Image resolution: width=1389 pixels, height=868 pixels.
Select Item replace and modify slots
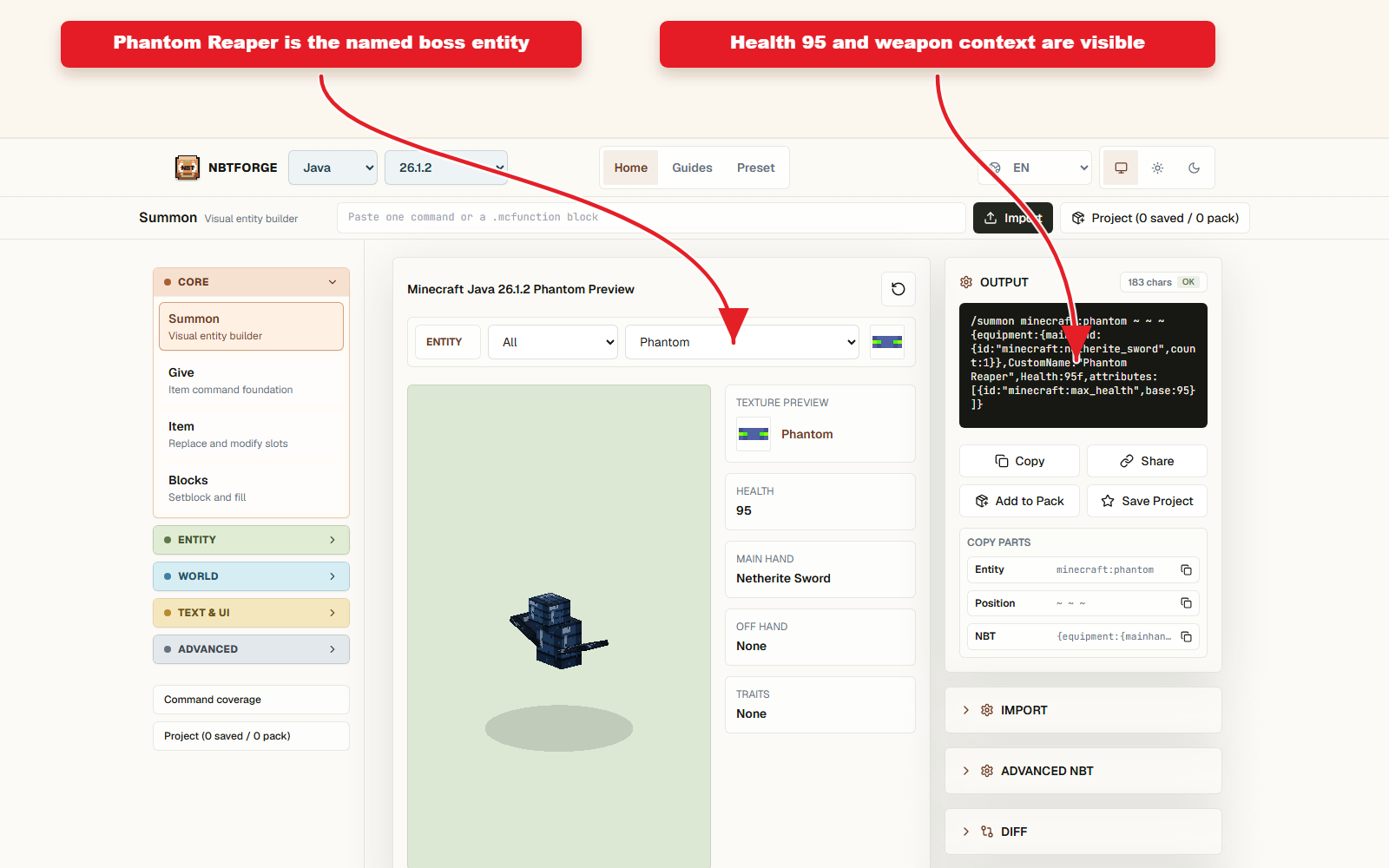[x=251, y=434]
